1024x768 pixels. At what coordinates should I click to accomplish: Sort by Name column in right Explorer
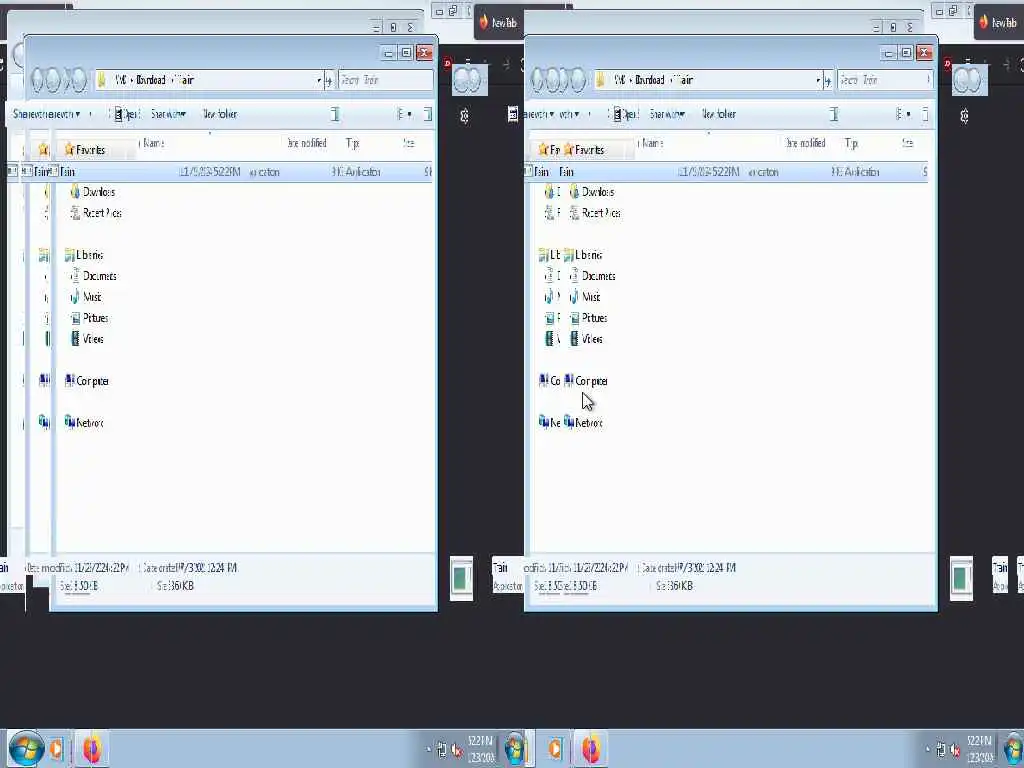(x=653, y=143)
